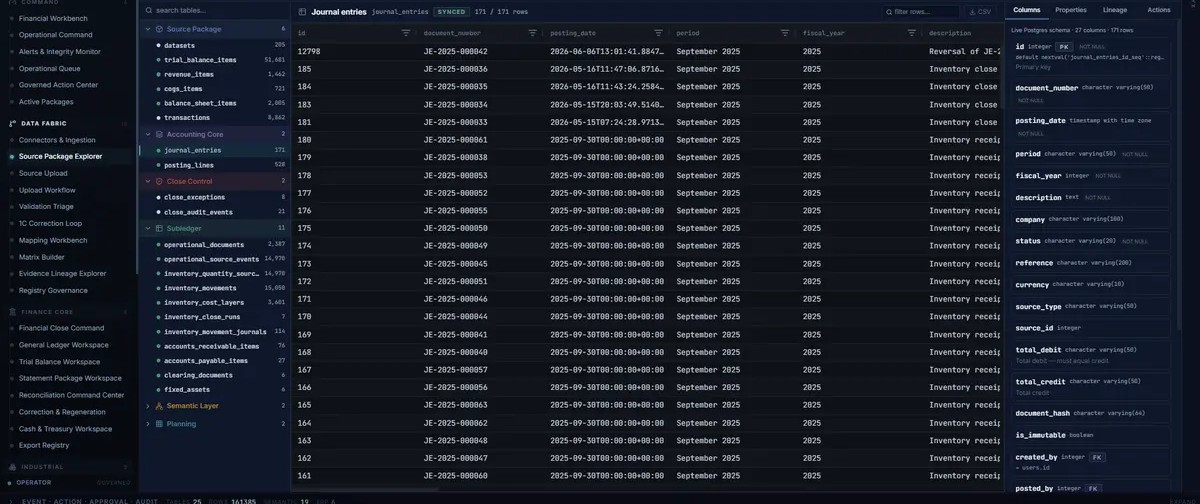Expand the Planning group
Image resolution: width=1200 pixels, height=504 pixels.
tap(148, 424)
